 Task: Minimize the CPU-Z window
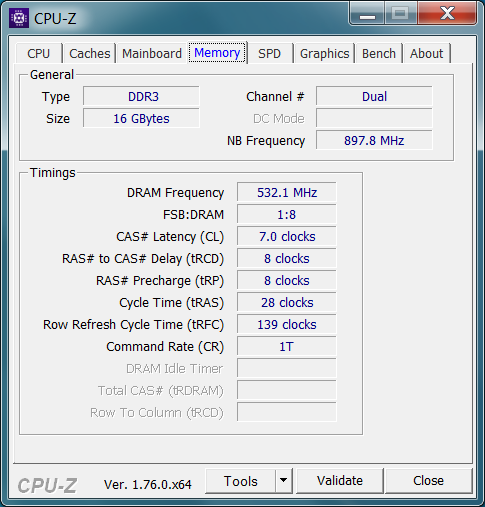(x=368, y=14)
